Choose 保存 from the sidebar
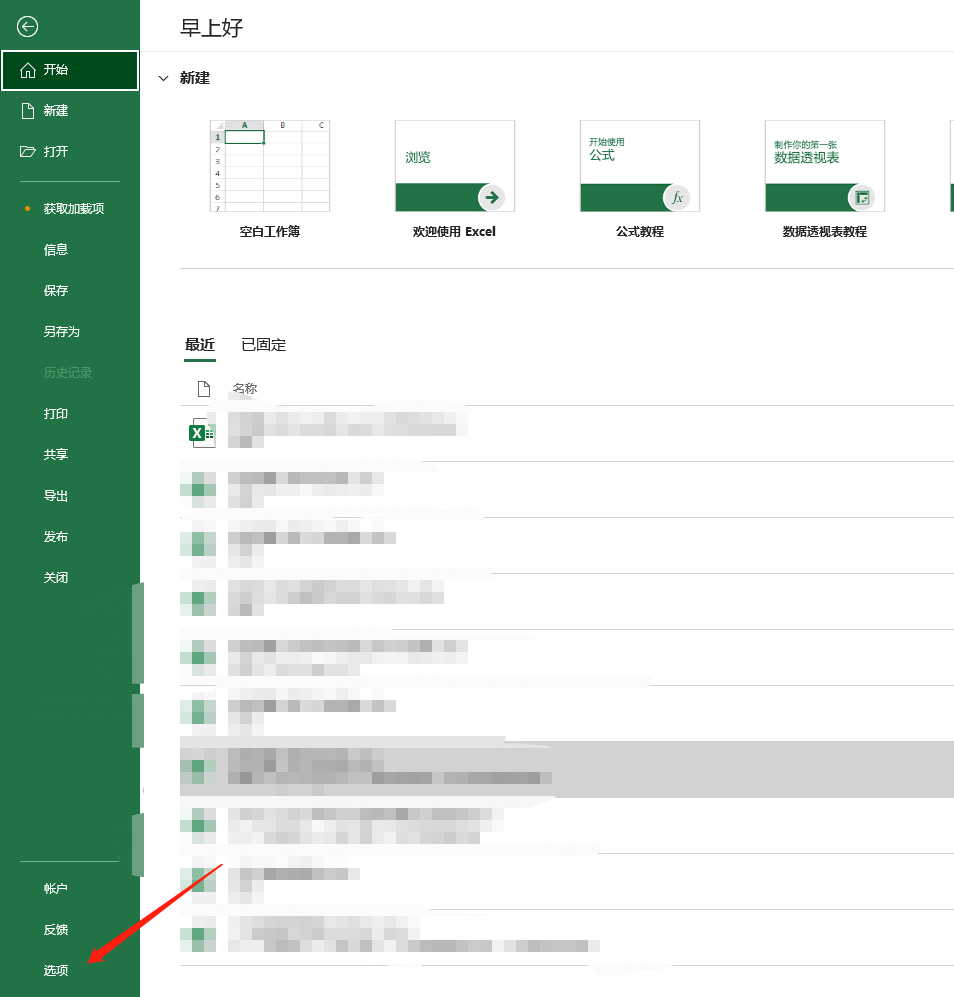Viewport: 954px width, 997px height. (x=55, y=291)
